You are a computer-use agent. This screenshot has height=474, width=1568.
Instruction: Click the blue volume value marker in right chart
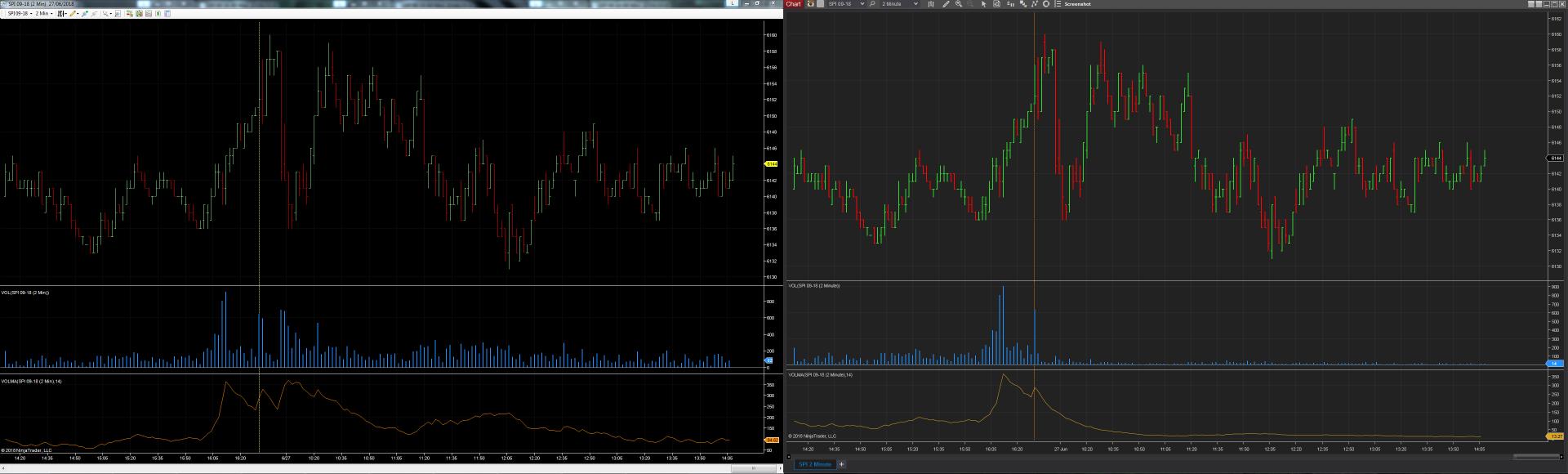coord(1556,363)
